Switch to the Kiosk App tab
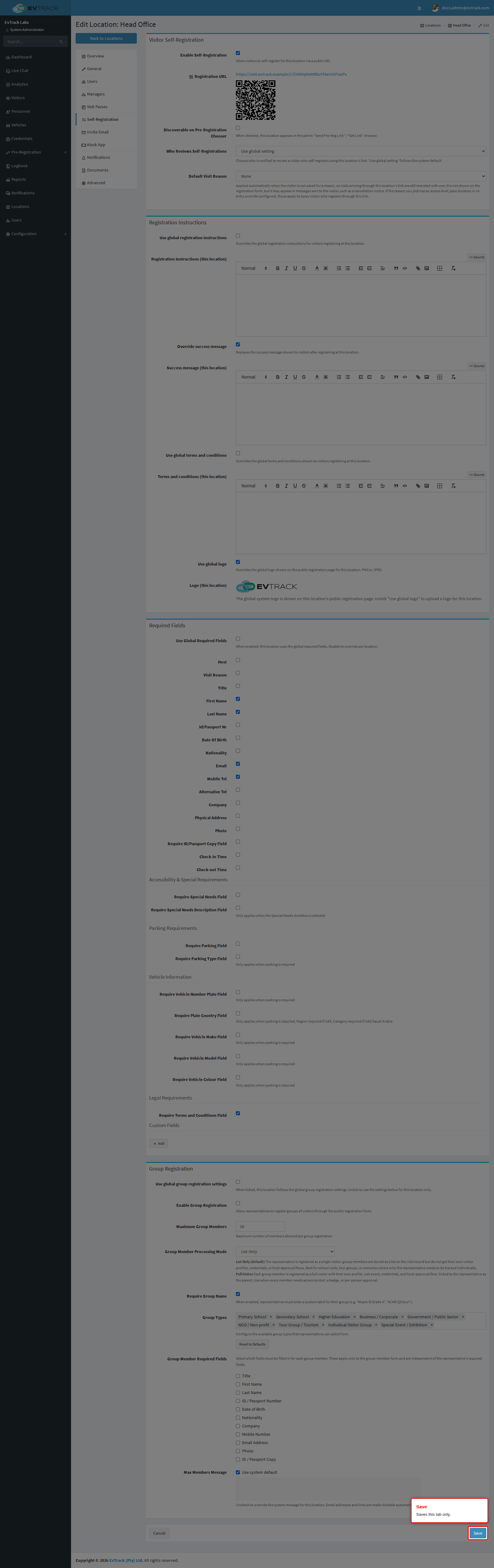The width and height of the screenshot is (494, 1568). 106,145
